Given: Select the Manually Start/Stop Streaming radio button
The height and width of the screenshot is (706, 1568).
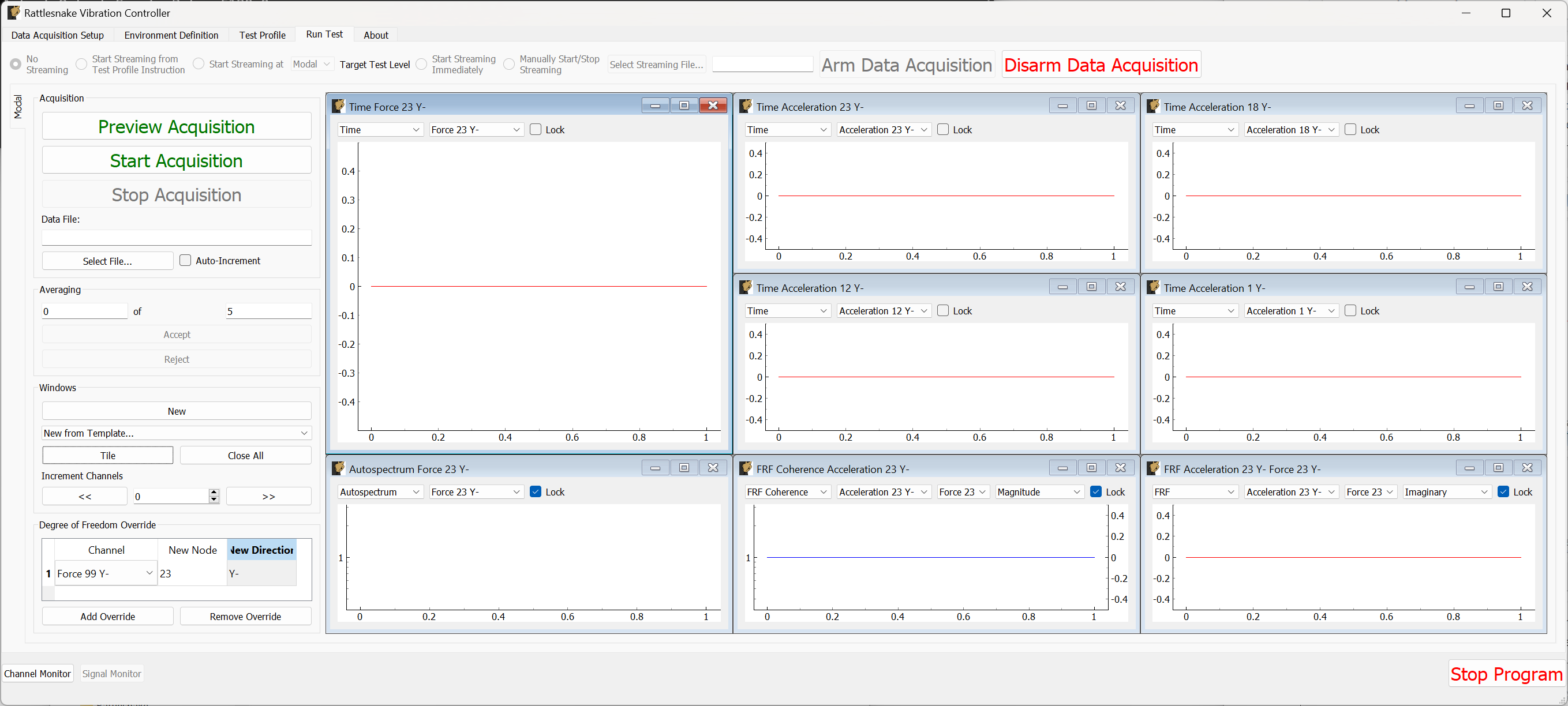Looking at the screenshot, I should coord(509,64).
